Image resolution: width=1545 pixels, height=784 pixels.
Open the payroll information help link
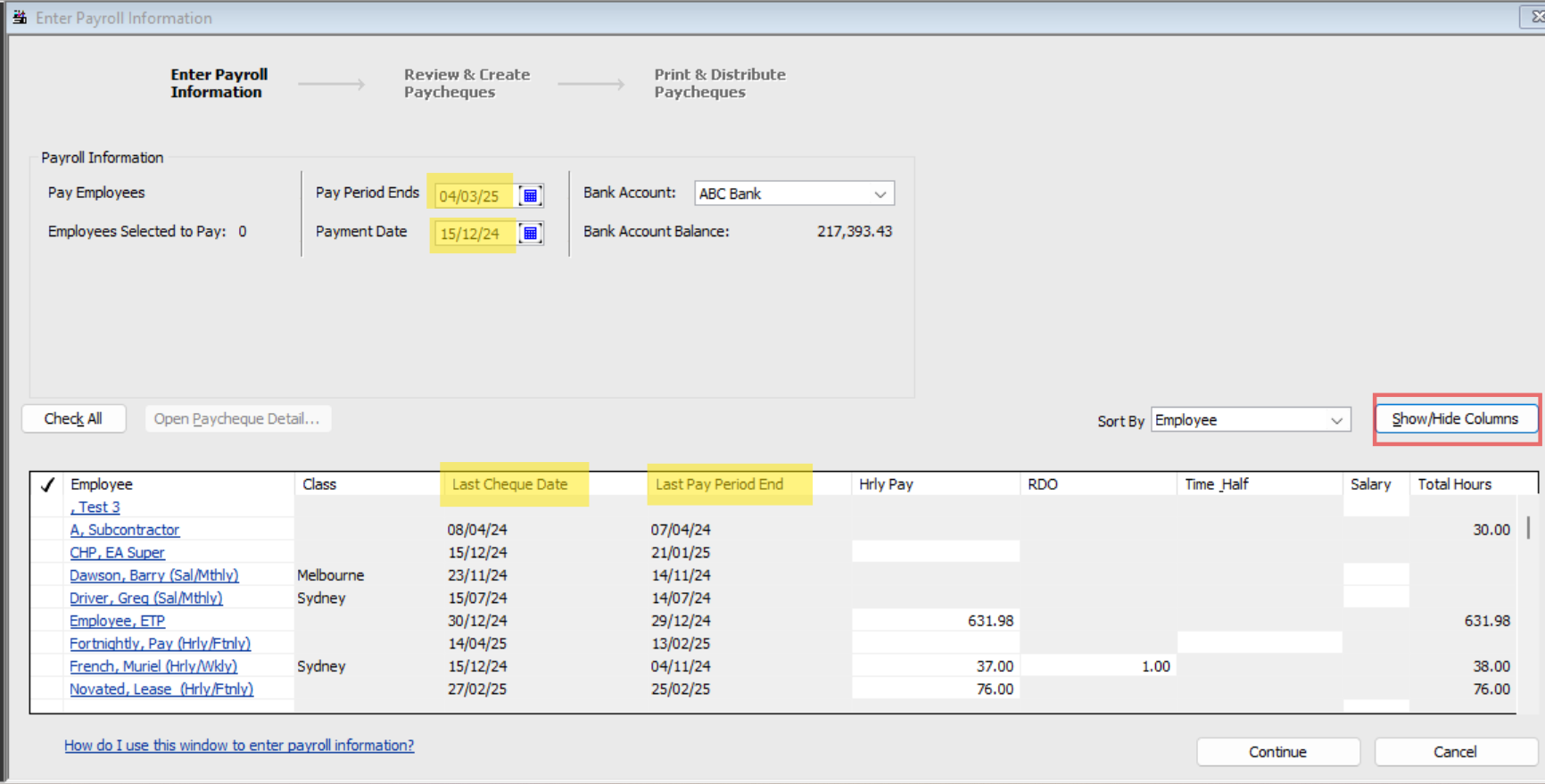click(239, 745)
